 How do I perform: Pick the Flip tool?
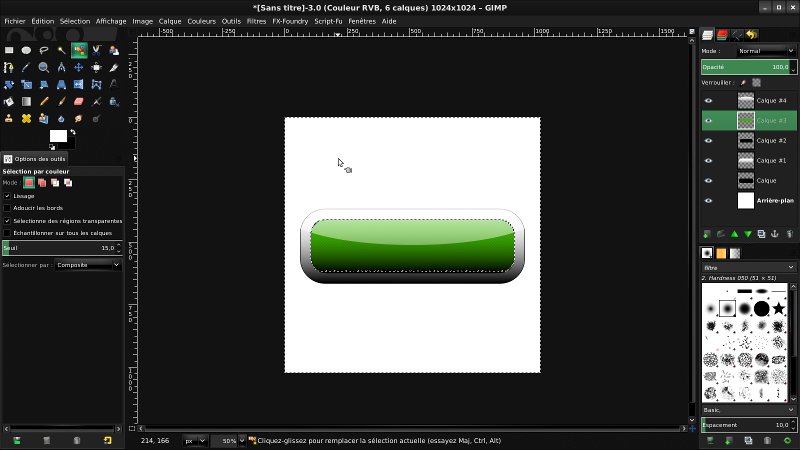click(x=79, y=84)
